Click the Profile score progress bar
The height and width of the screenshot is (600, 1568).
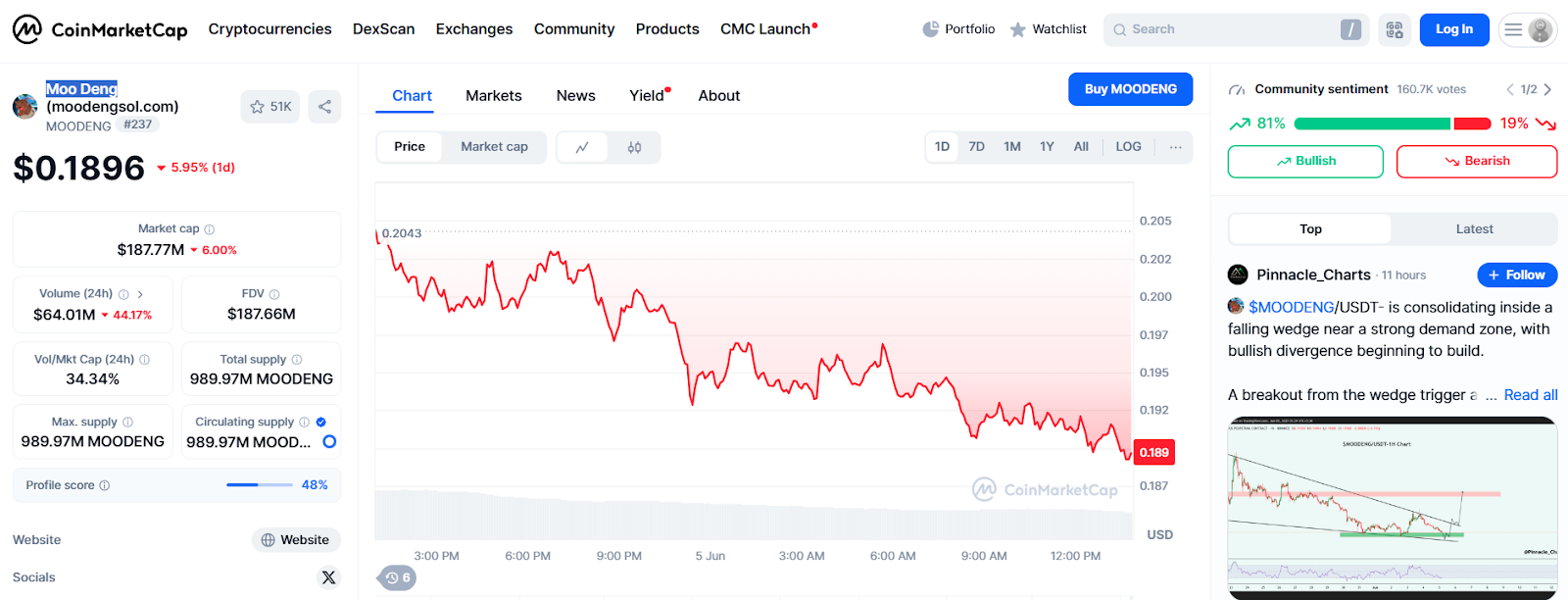tap(260, 485)
